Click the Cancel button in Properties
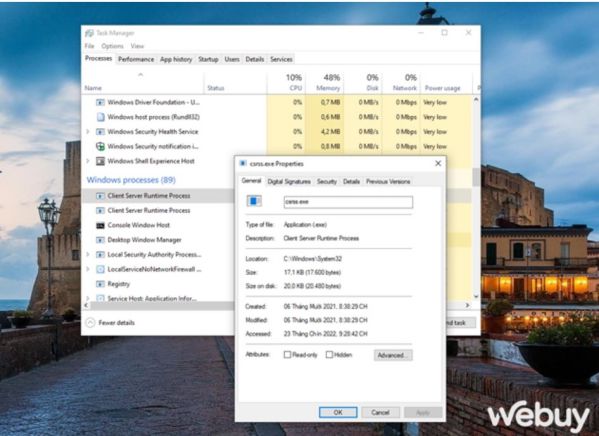The image size is (599, 436). (380, 412)
